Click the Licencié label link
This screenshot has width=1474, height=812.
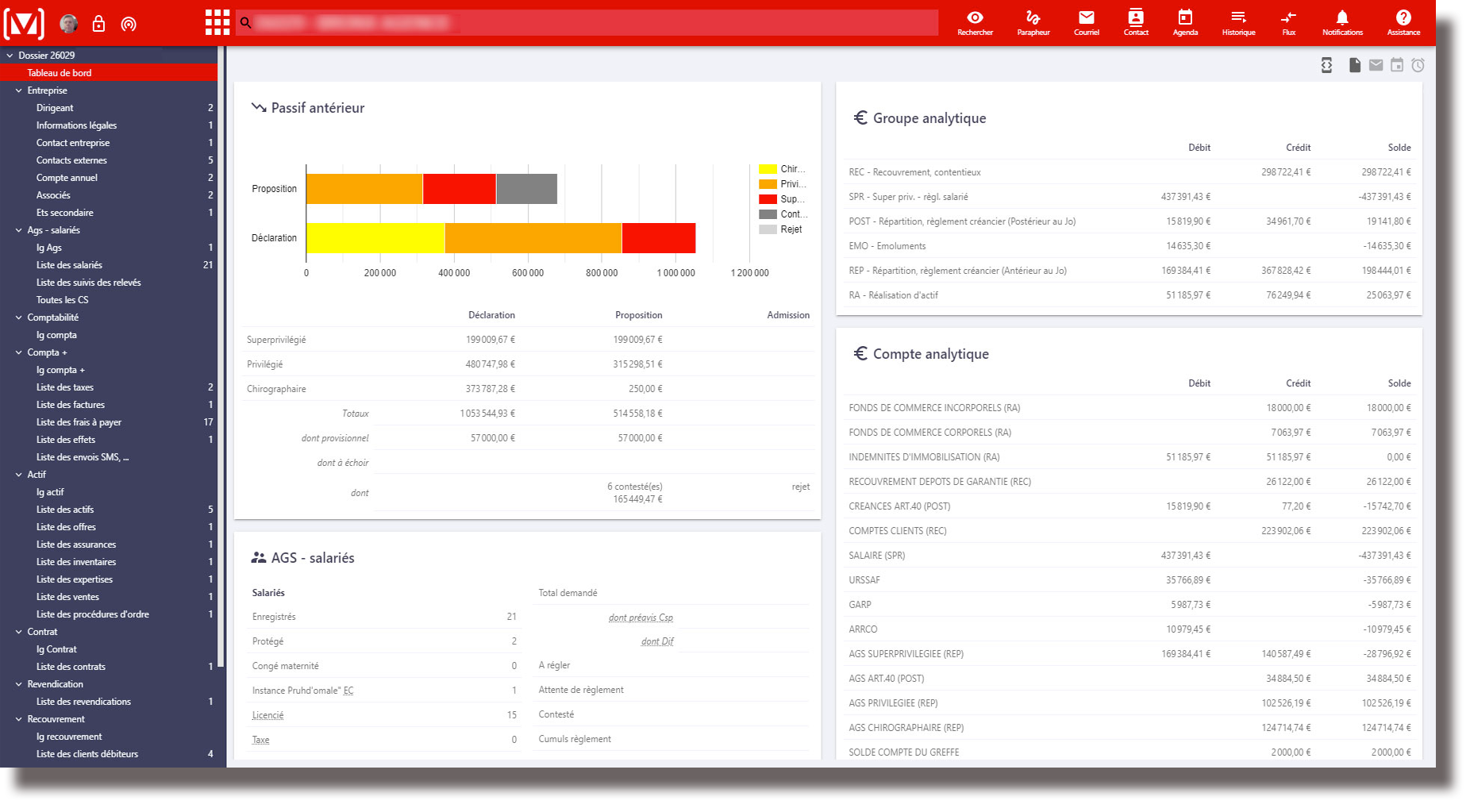[267, 715]
